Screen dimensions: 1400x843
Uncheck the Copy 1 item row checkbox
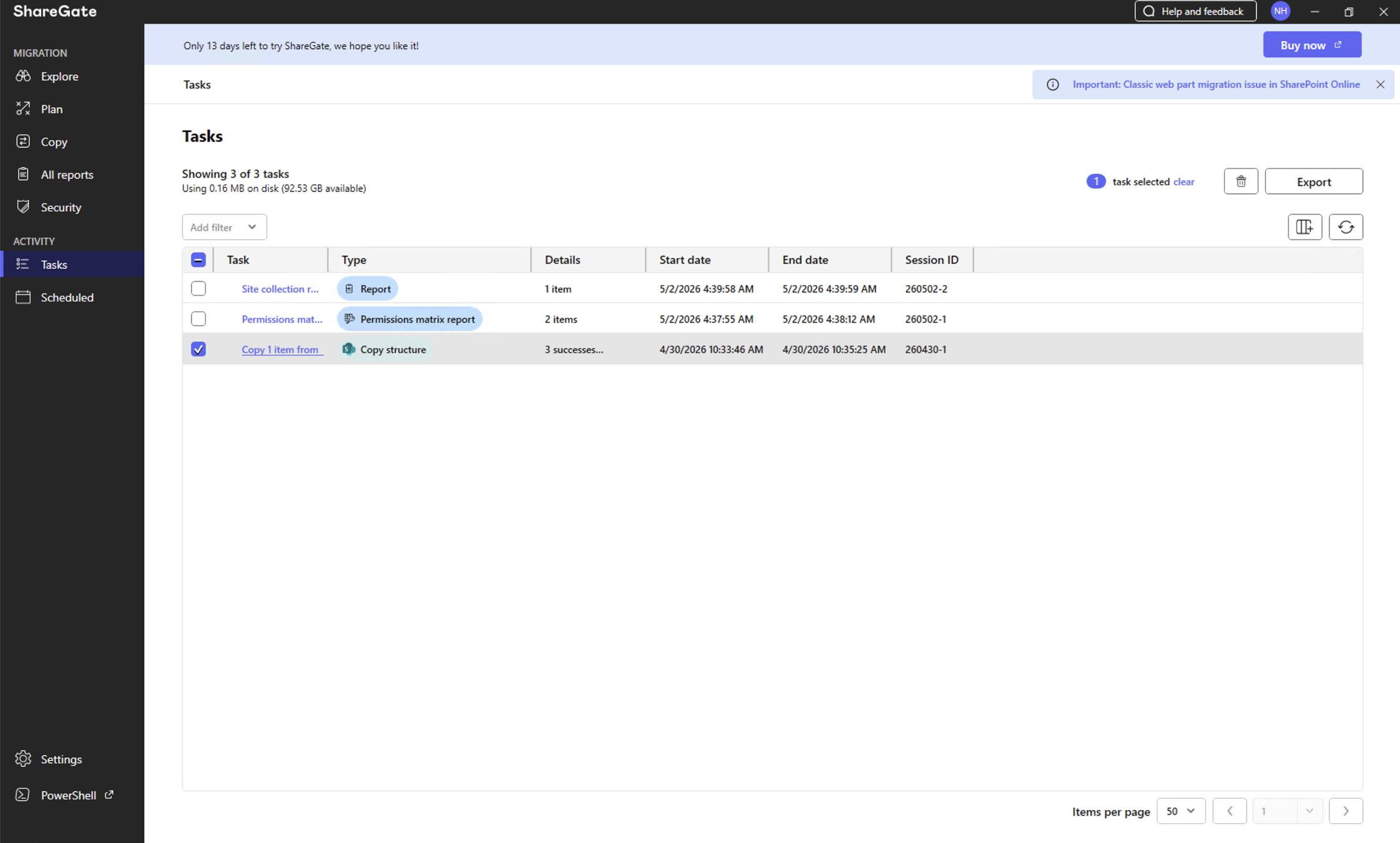click(198, 349)
